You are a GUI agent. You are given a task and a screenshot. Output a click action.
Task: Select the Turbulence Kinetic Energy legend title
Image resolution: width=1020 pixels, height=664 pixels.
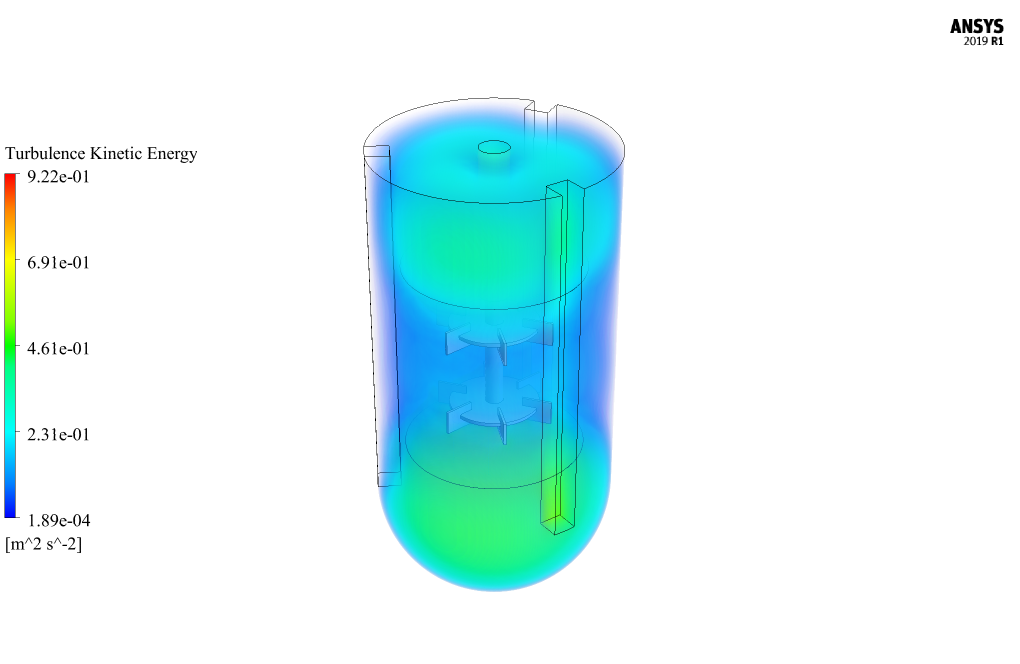[x=101, y=154]
